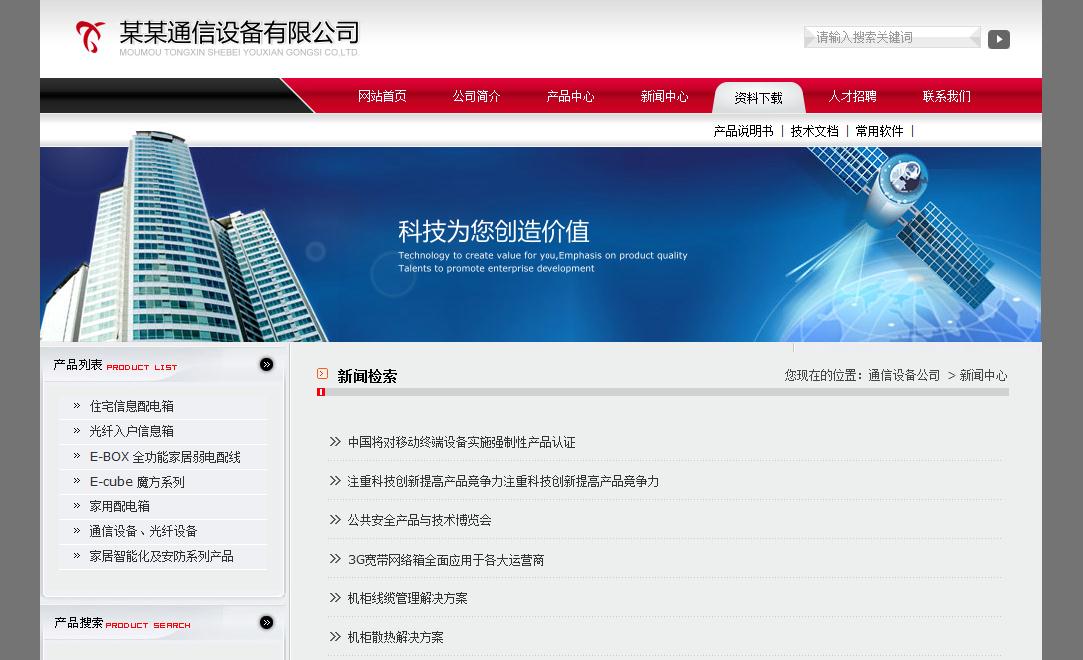Click the search submit arrow icon
Screen dimensions: 1083x660
click(998, 39)
